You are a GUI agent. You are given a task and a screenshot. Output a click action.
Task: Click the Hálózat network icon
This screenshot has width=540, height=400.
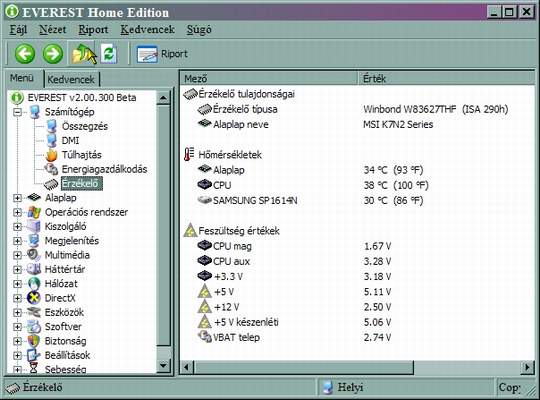click(34, 284)
